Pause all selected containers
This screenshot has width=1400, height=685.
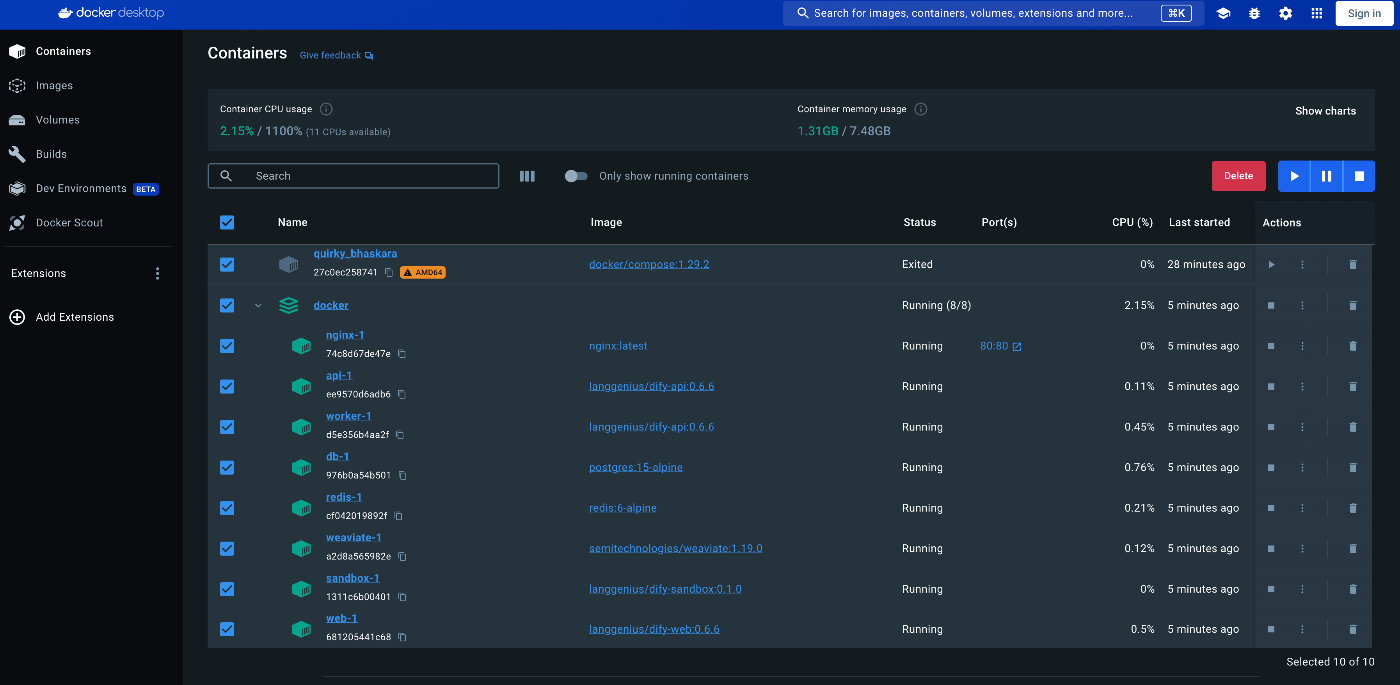pyautogui.click(x=1326, y=176)
